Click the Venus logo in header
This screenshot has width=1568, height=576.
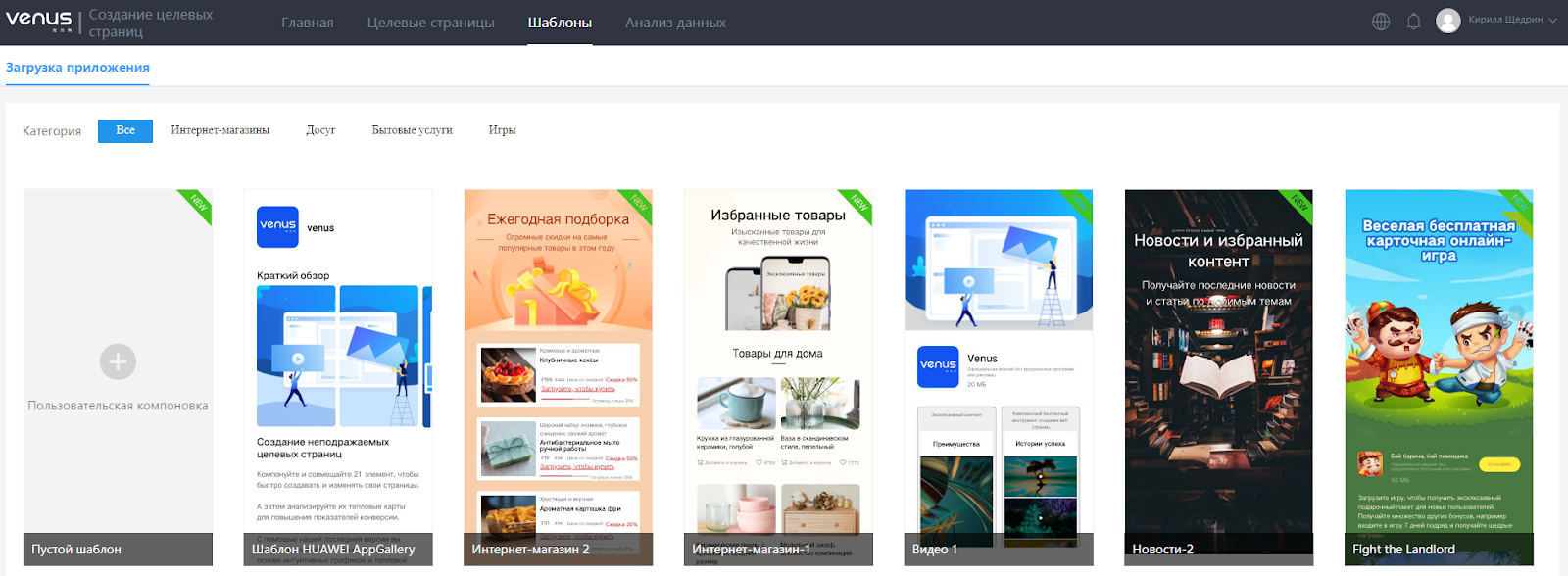click(x=39, y=22)
